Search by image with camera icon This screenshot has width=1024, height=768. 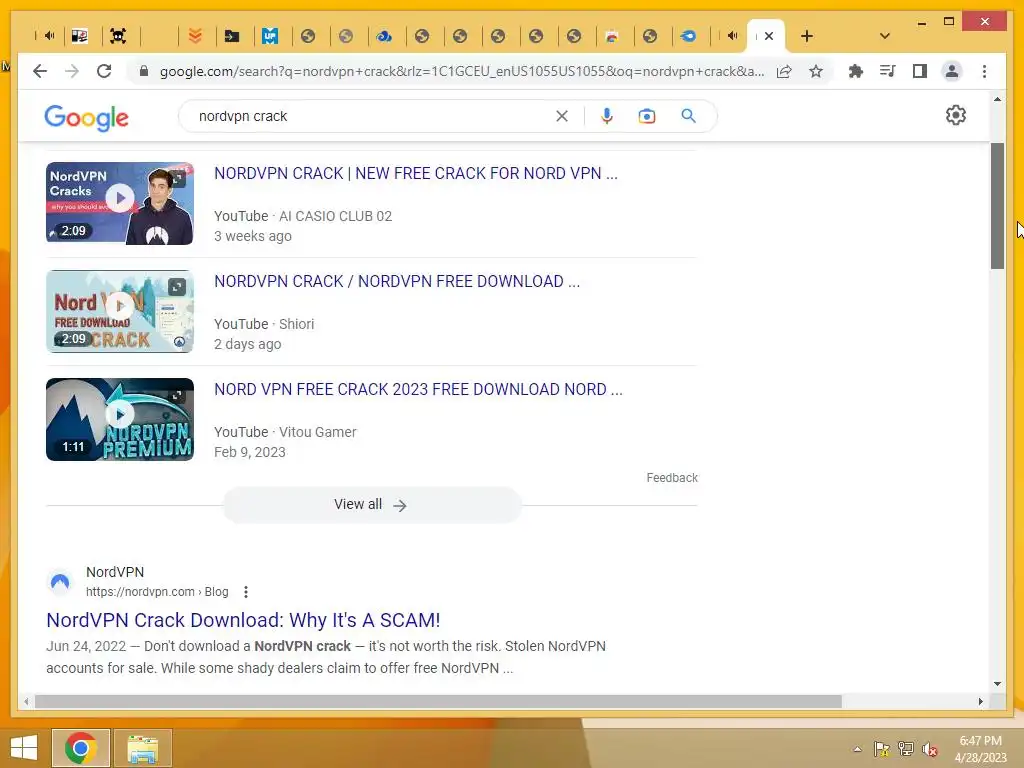pos(647,116)
